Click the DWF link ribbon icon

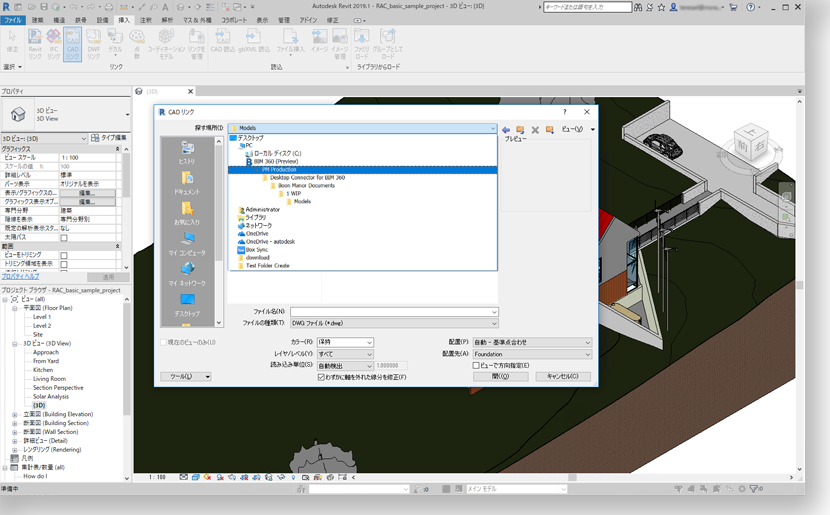[93, 44]
